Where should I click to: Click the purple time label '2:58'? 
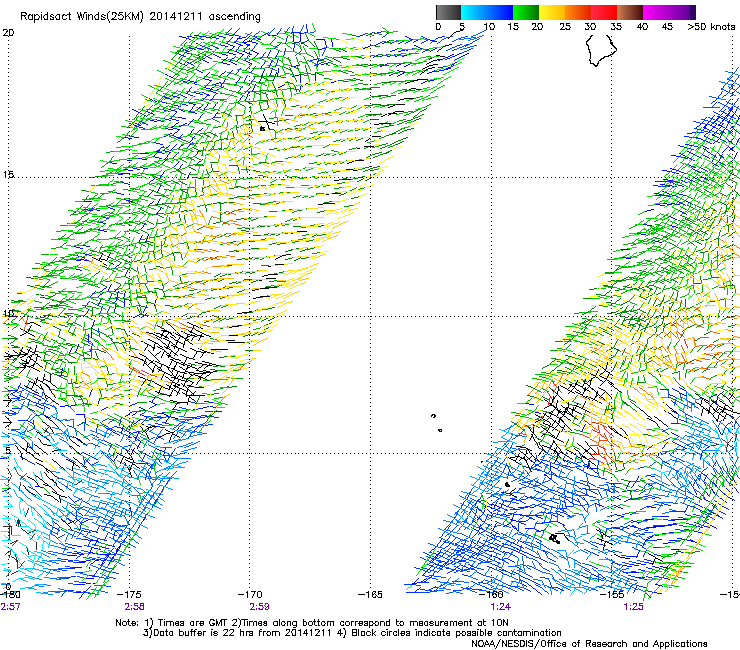[135, 607]
